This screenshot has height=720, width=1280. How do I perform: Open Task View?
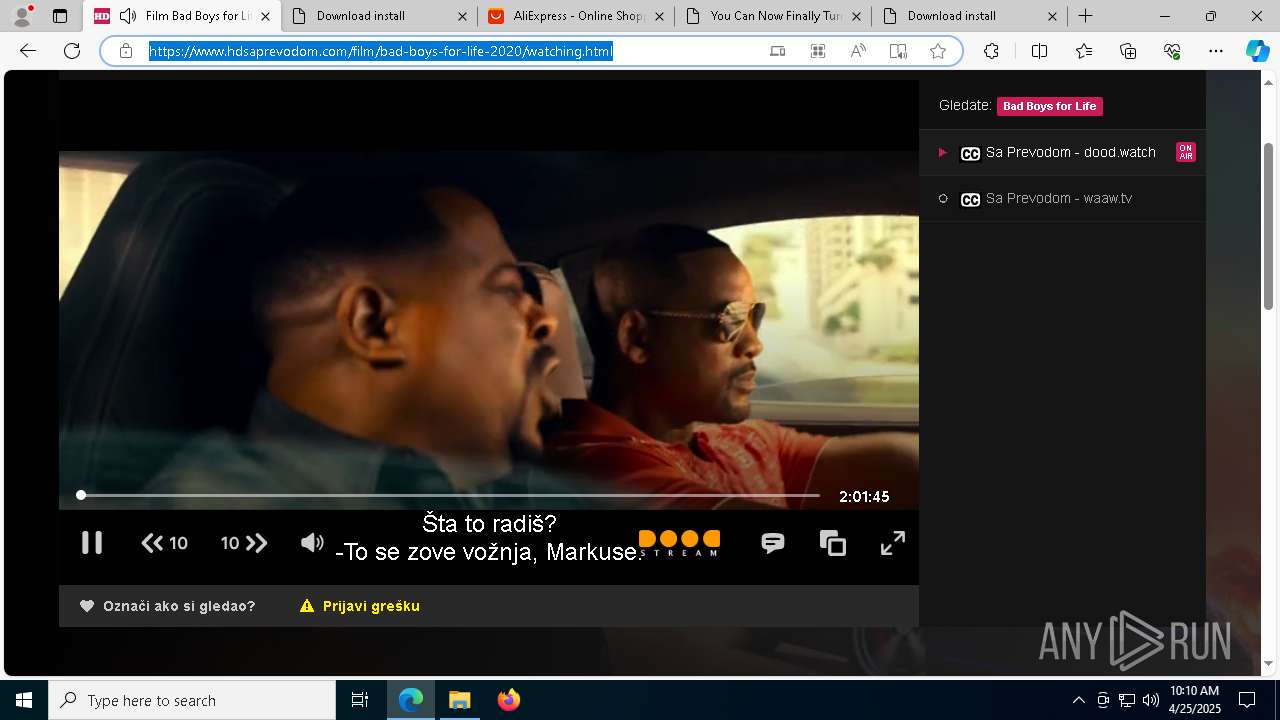click(x=360, y=700)
